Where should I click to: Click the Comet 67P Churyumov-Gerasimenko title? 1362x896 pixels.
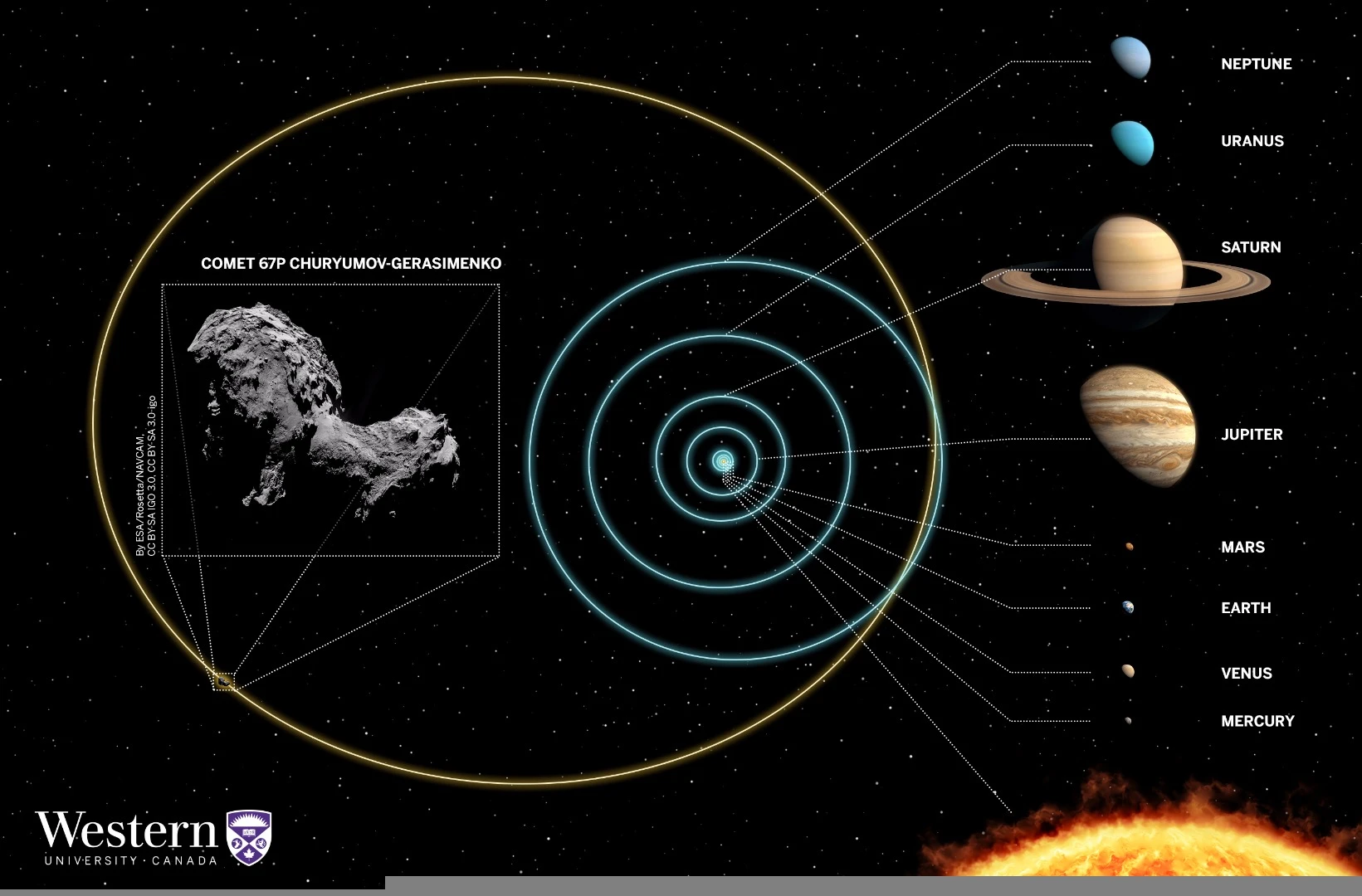click(x=351, y=264)
